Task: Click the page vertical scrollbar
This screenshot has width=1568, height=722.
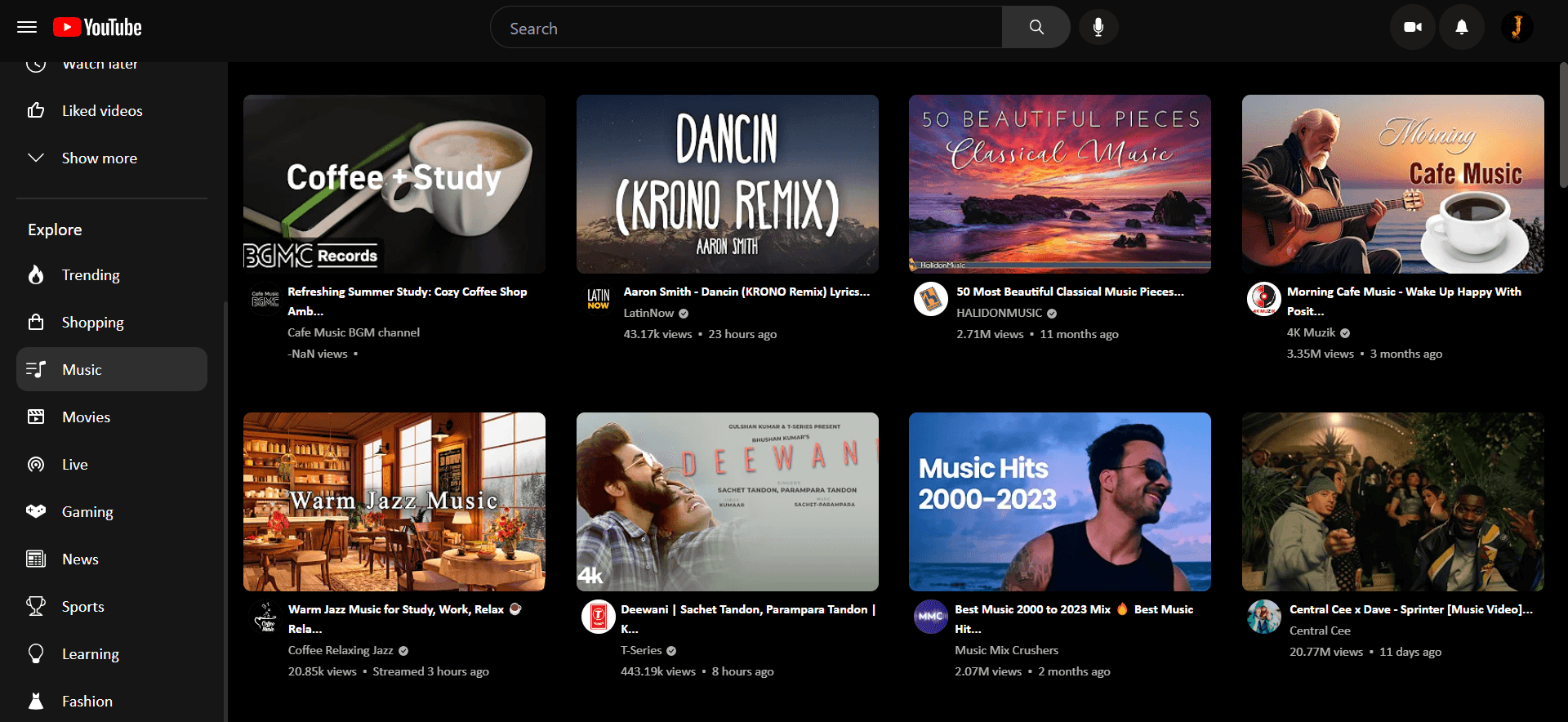Action: [1563, 125]
